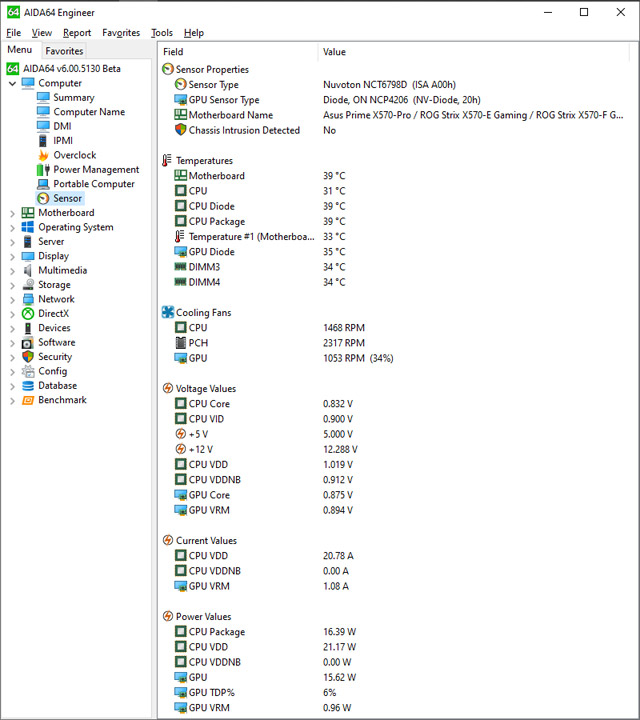The height and width of the screenshot is (720, 640).
Task: Select the GPU Diode temperature row
Action: (x=396, y=252)
